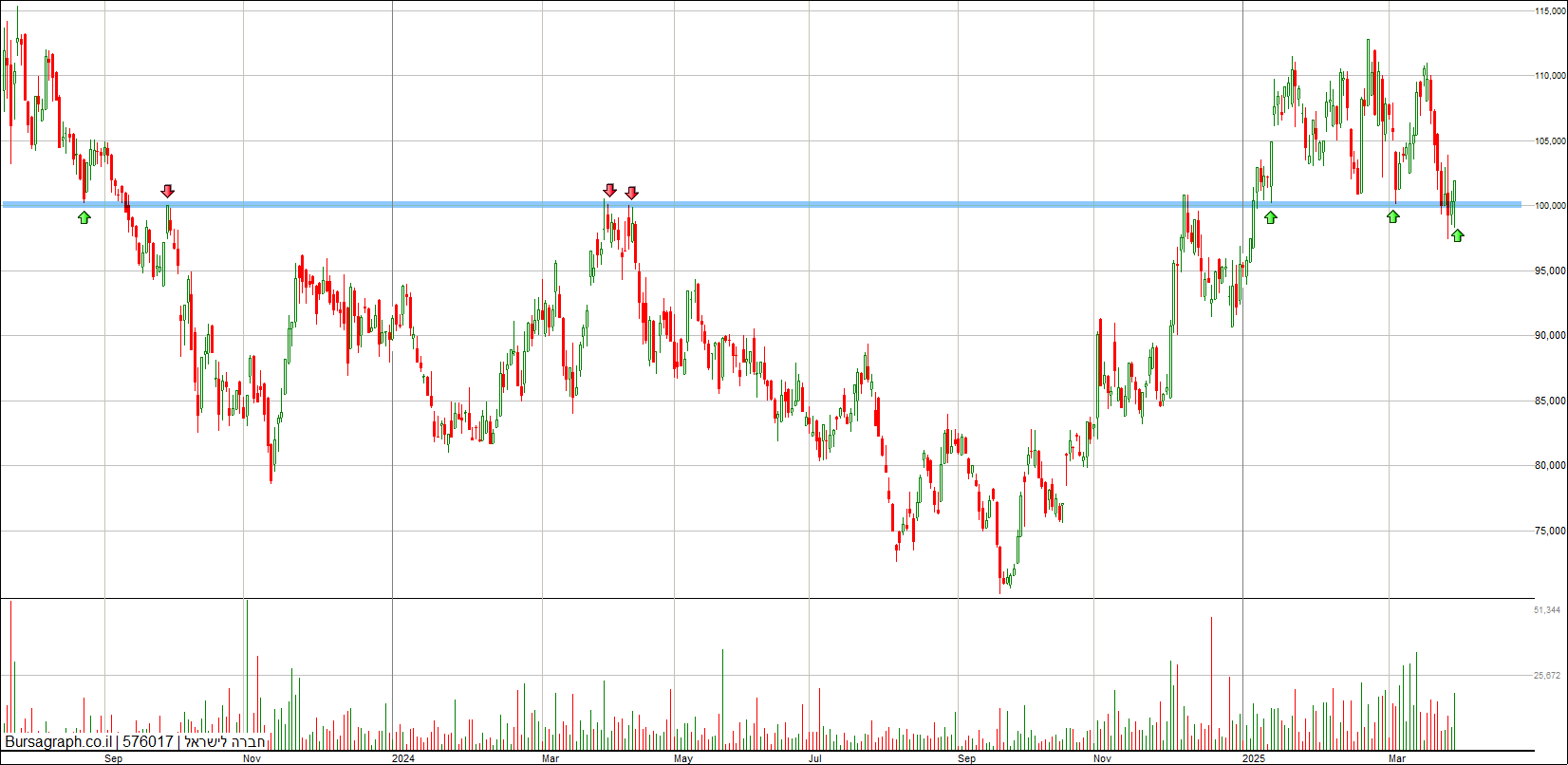Click the 95,000 price axis label
Image resolution: width=1568 pixels, height=765 pixels.
[x=1550, y=271]
